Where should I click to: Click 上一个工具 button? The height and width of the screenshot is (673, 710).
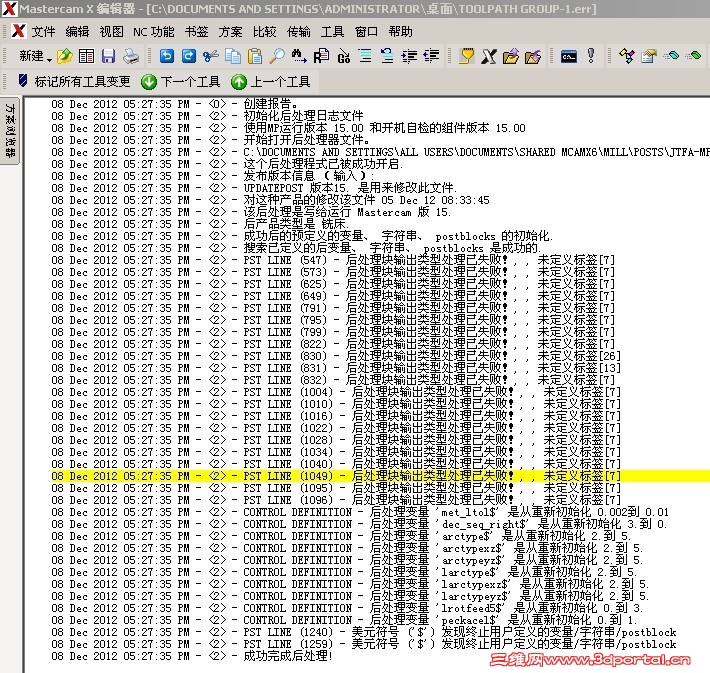(x=270, y=82)
